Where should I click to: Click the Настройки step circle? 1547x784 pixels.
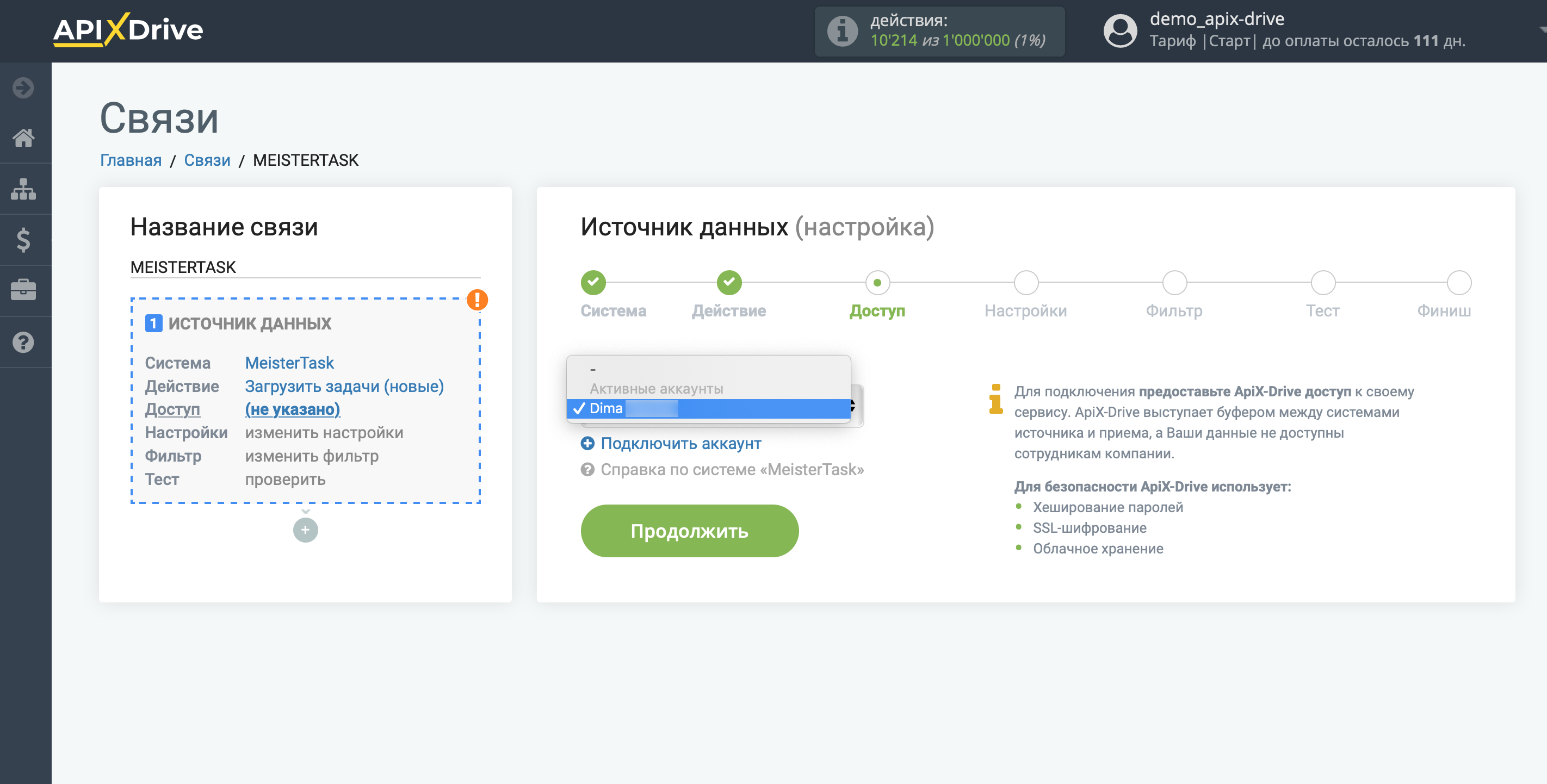coord(1026,282)
